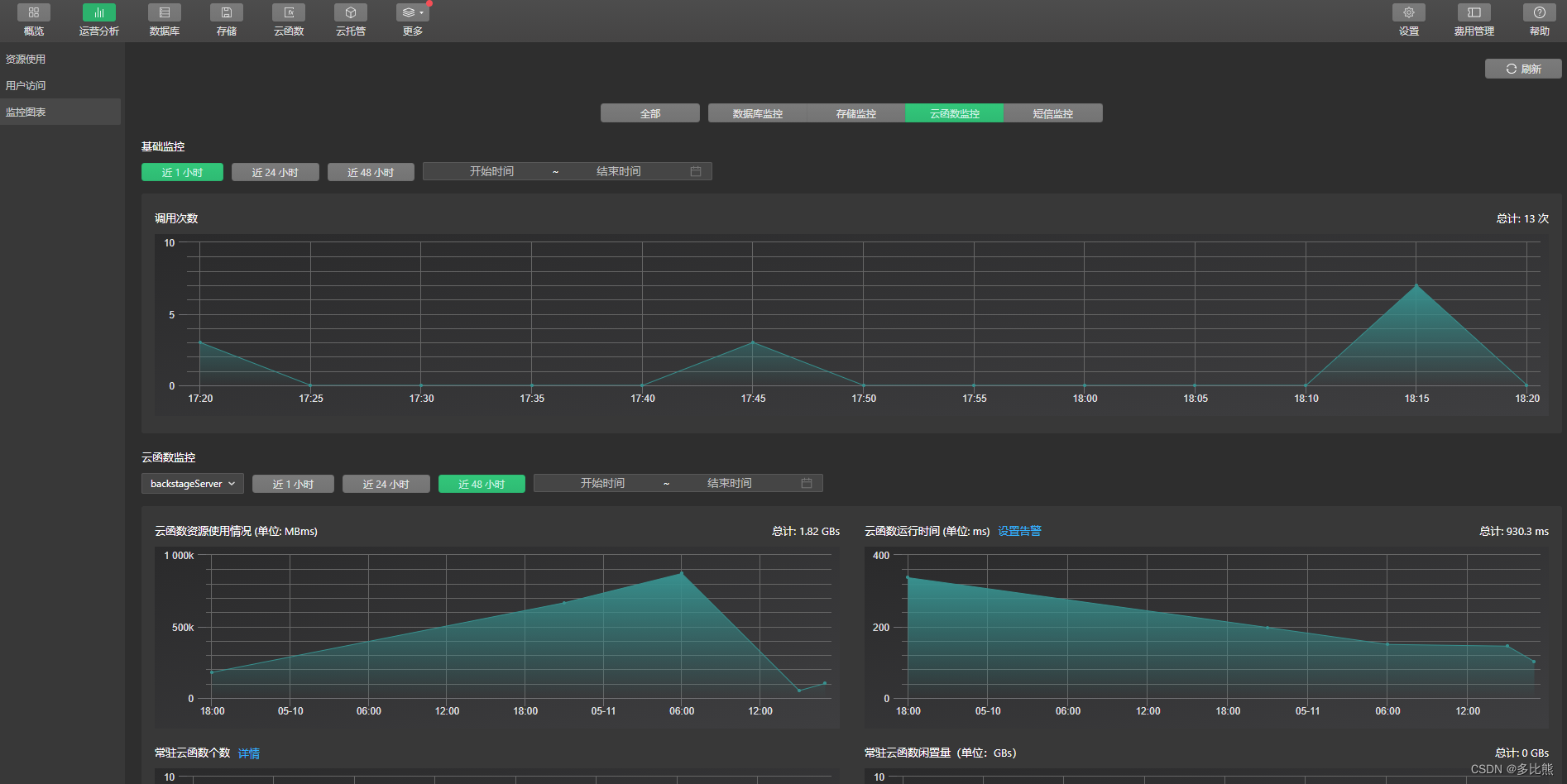The height and width of the screenshot is (784, 1567).
Task: Click 开始时间 field under 基础监控
Action: 491,171
